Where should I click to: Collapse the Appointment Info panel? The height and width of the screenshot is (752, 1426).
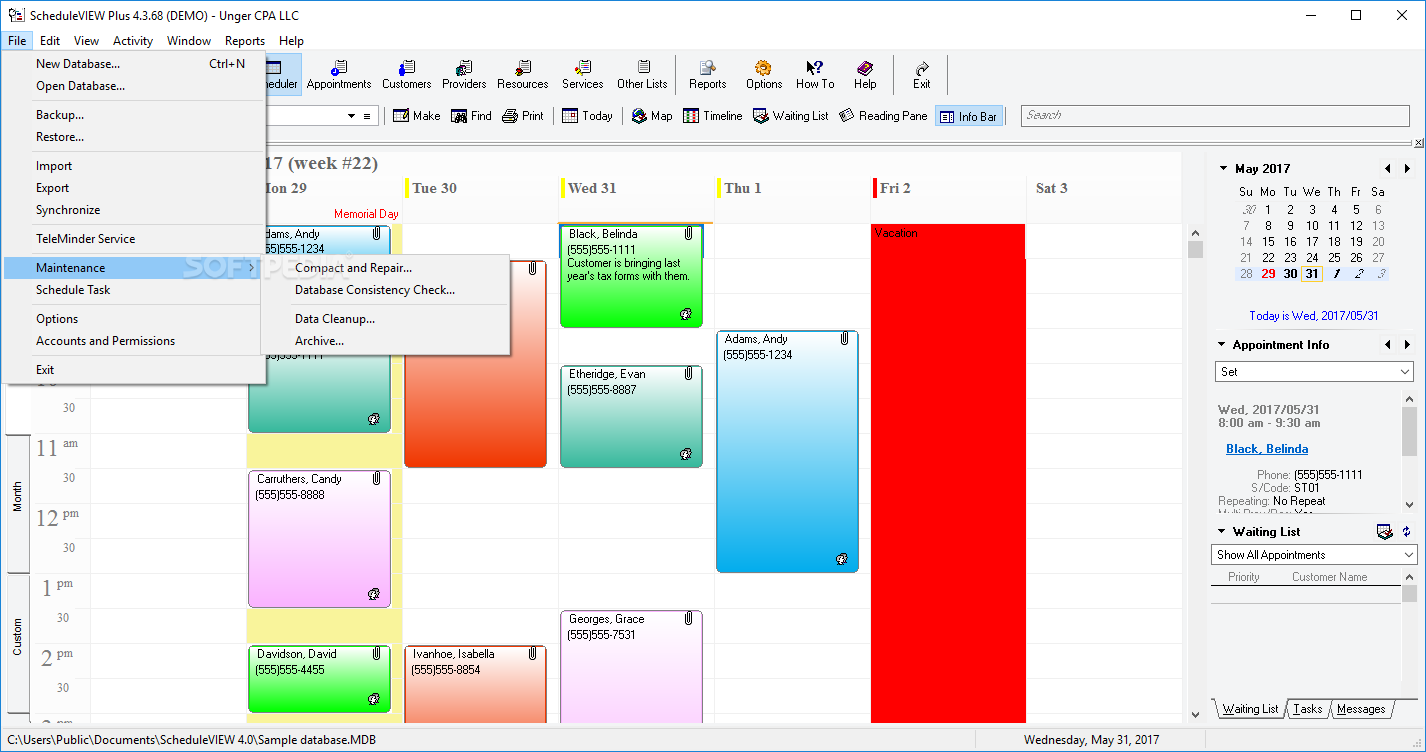(1222, 345)
